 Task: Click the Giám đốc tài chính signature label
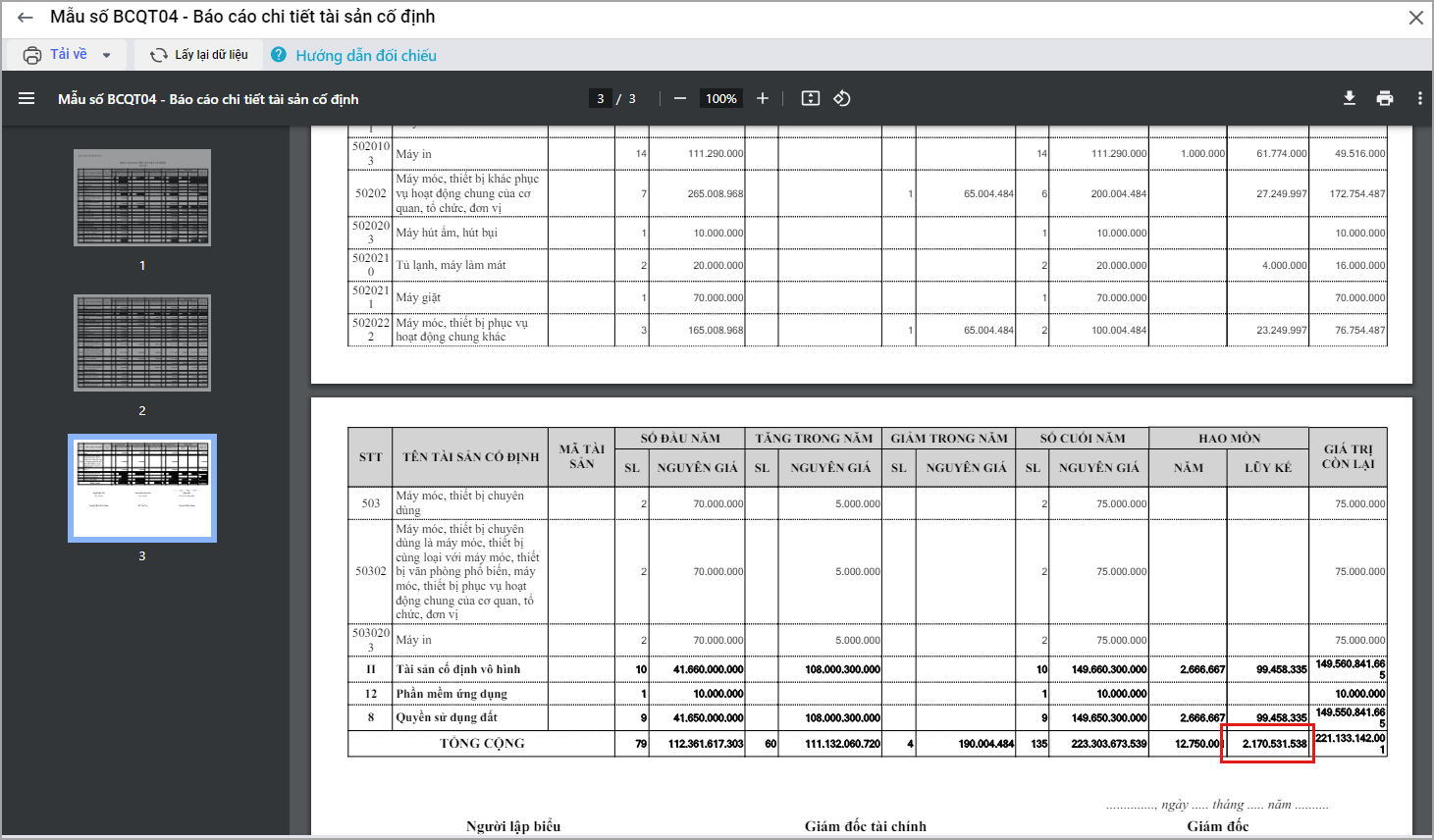tap(866, 826)
